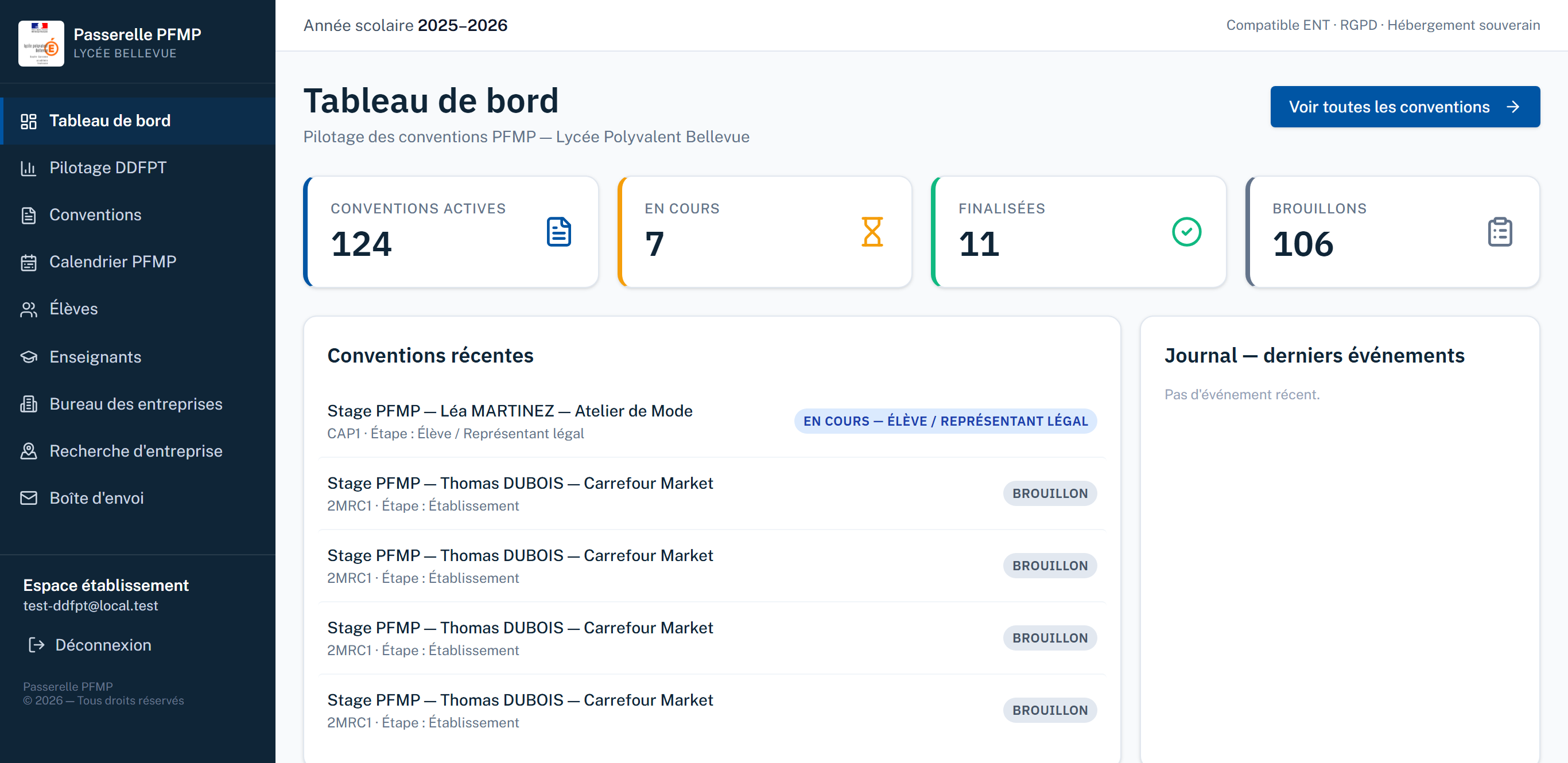1568x763 pixels.
Task: Click the clipboard icon in Brouillons card
Action: (1500, 232)
